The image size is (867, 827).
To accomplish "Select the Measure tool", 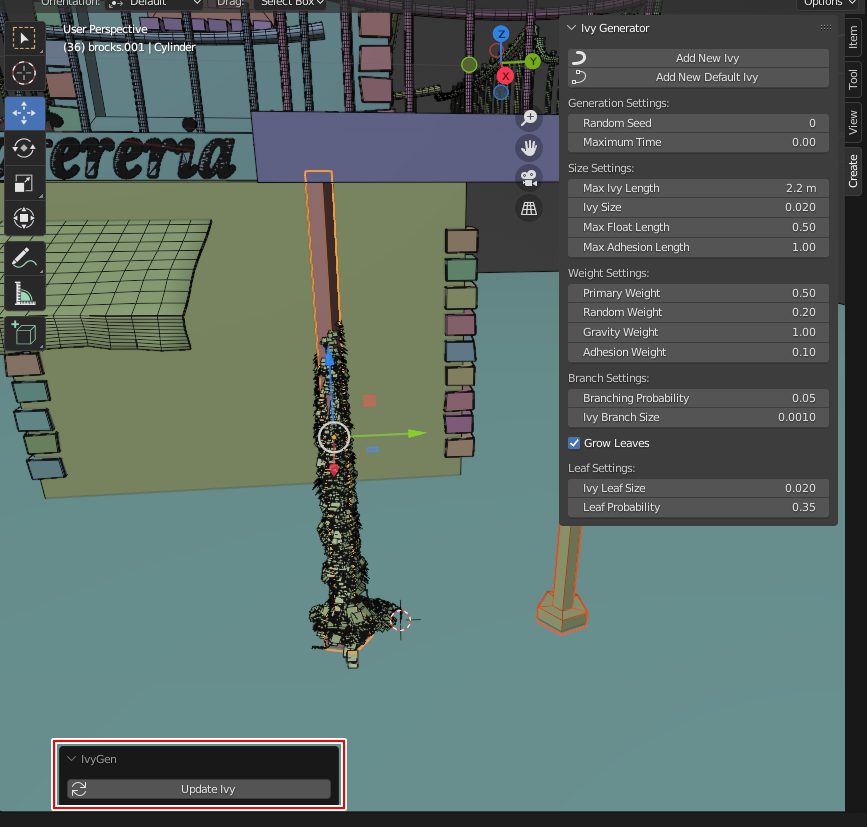I will click(24, 294).
